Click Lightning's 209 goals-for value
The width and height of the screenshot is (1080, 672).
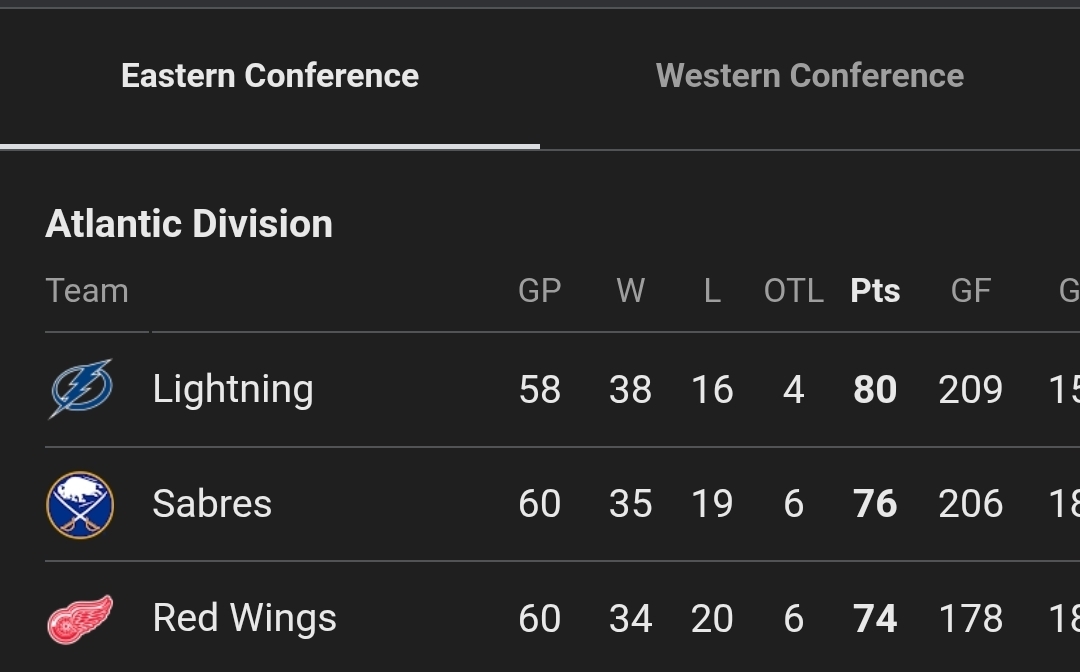(970, 389)
